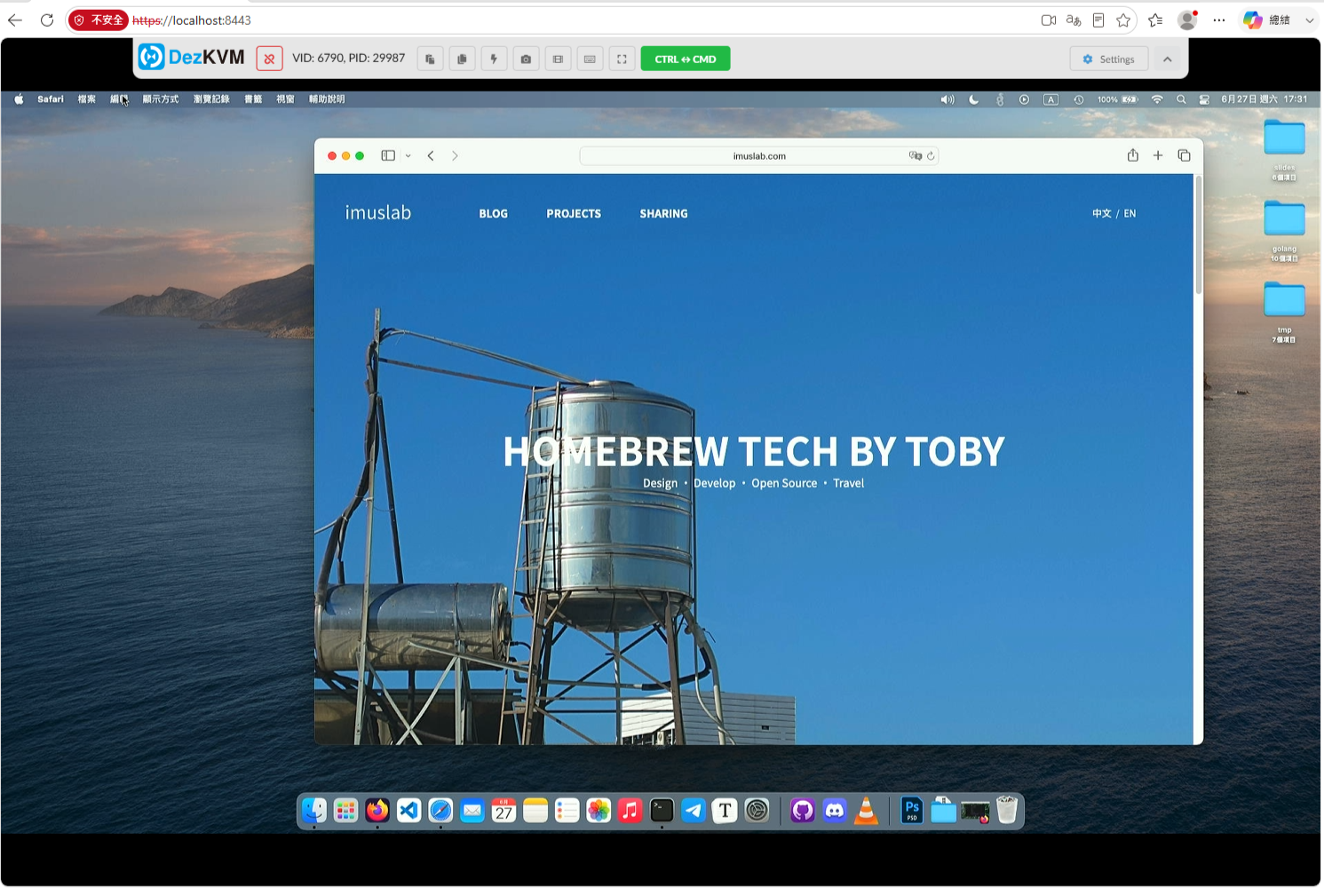Enter fullscreen with the expand icon

622,59
